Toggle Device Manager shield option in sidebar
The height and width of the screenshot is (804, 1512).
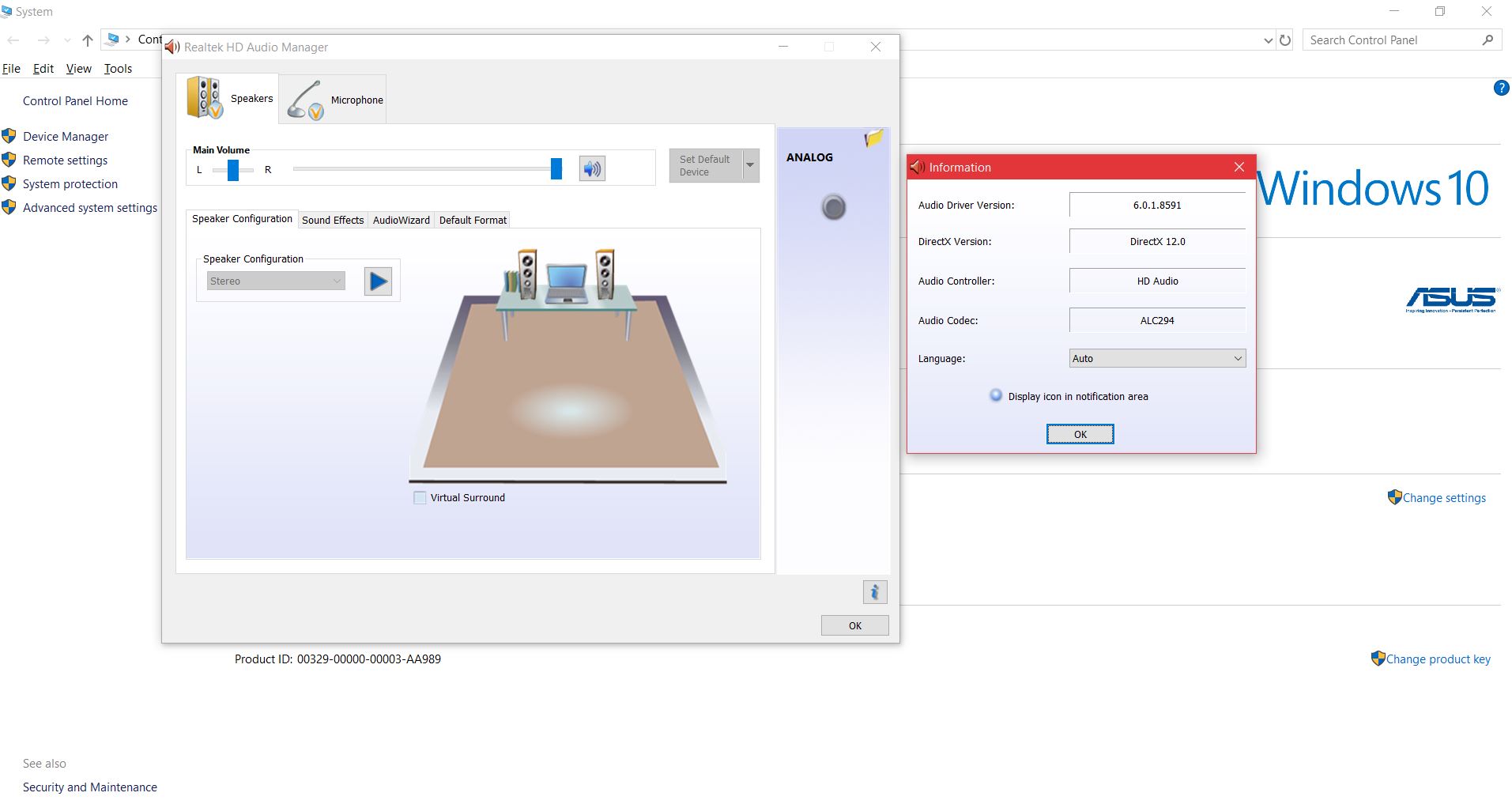[x=9, y=135]
